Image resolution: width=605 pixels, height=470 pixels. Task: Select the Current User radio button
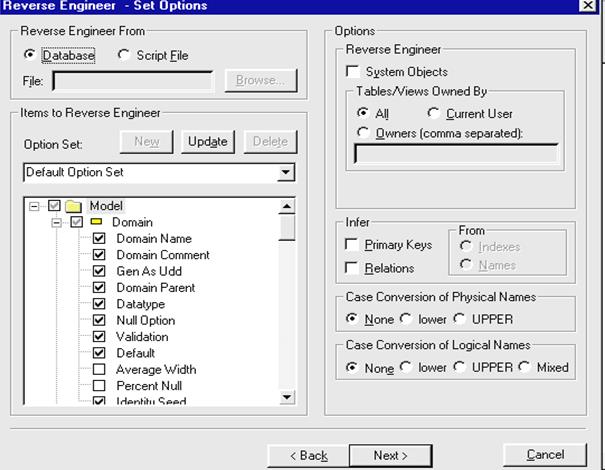433,113
